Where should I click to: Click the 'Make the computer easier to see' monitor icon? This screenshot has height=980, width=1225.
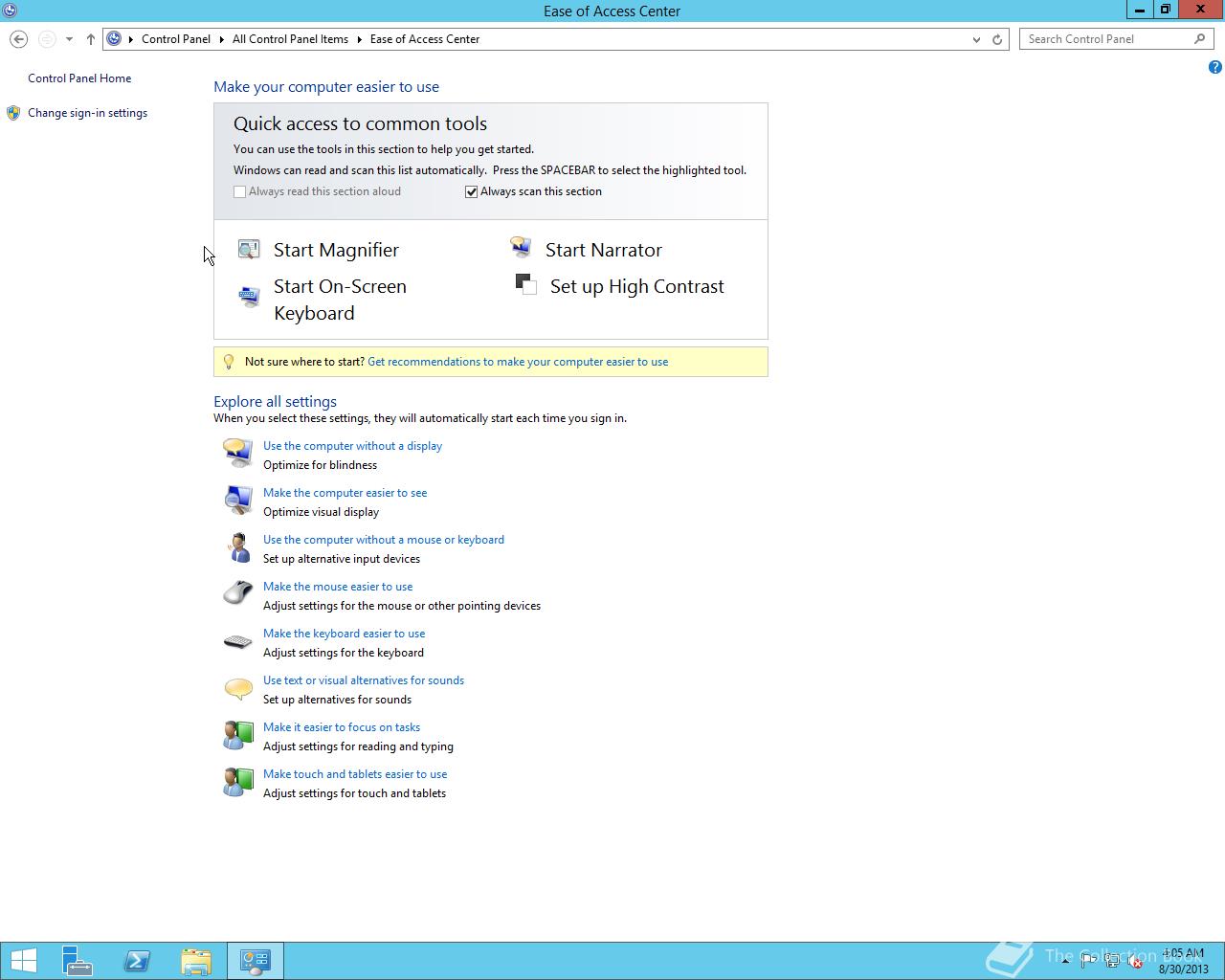click(237, 500)
